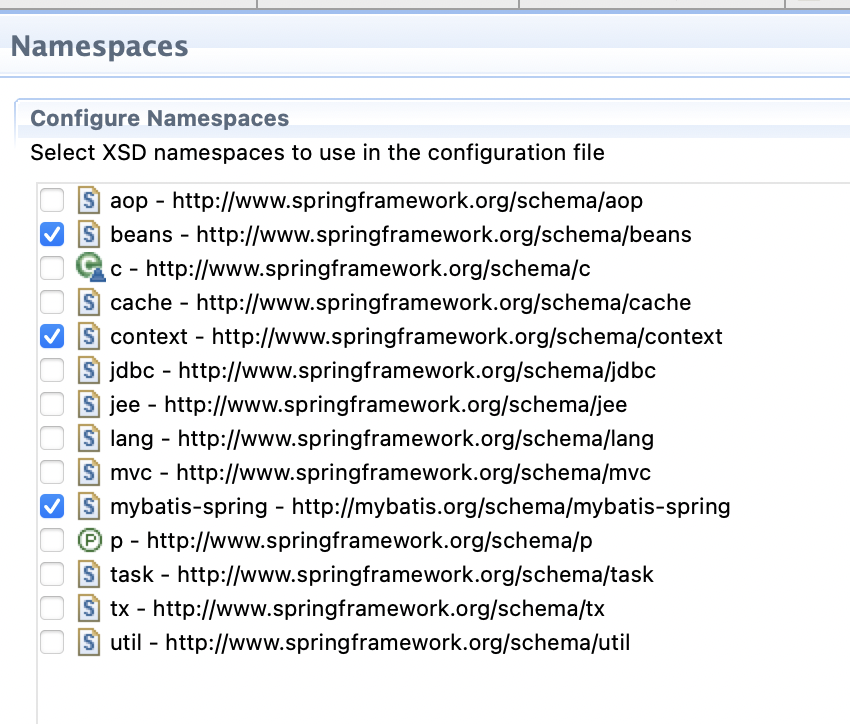Select the 'context - http://www.springframework.org/schema/context' row text
The width and height of the screenshot is (850, 724).
coord(416,337)
